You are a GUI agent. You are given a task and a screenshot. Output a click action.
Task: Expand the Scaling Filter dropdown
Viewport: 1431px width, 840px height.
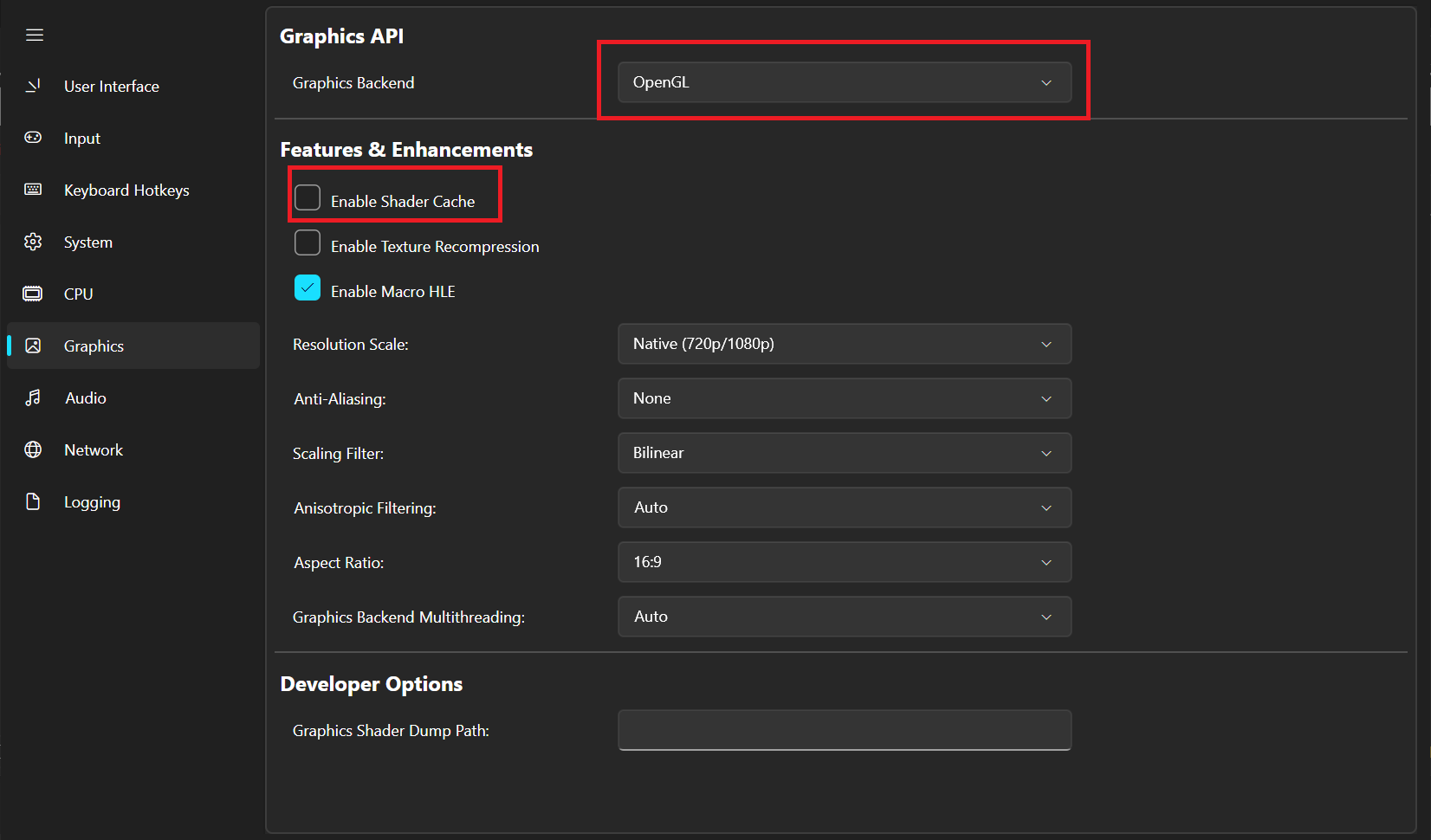845,453
